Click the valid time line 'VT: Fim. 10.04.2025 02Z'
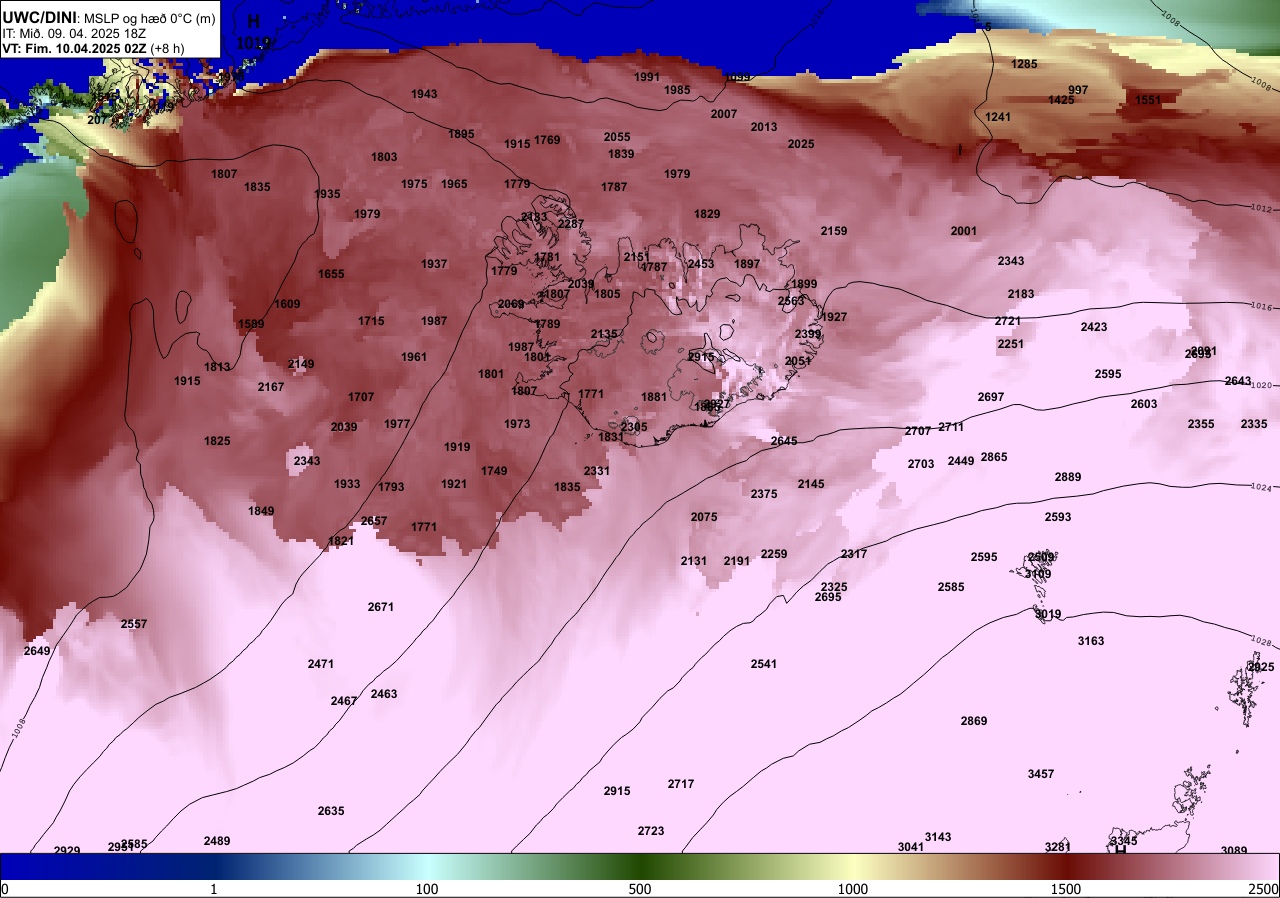This screenshot has height=898, width=1280. 74,48
